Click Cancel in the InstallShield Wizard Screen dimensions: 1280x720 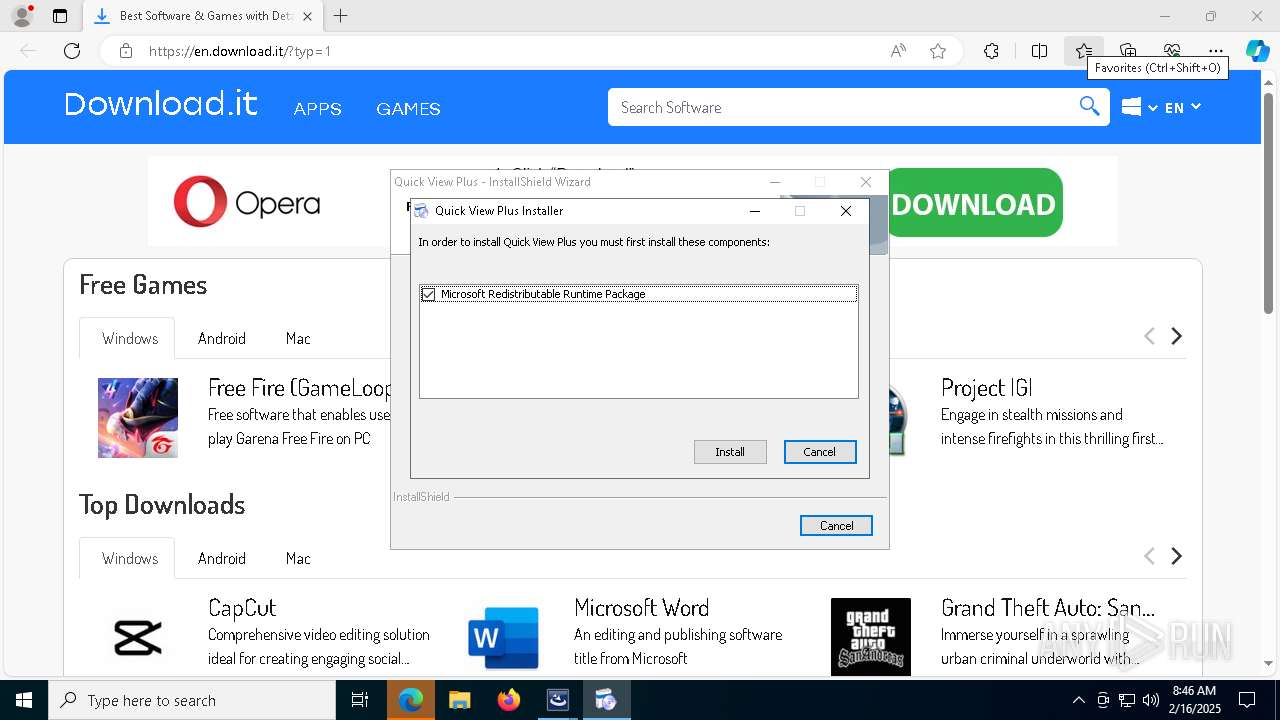[836, 525]
